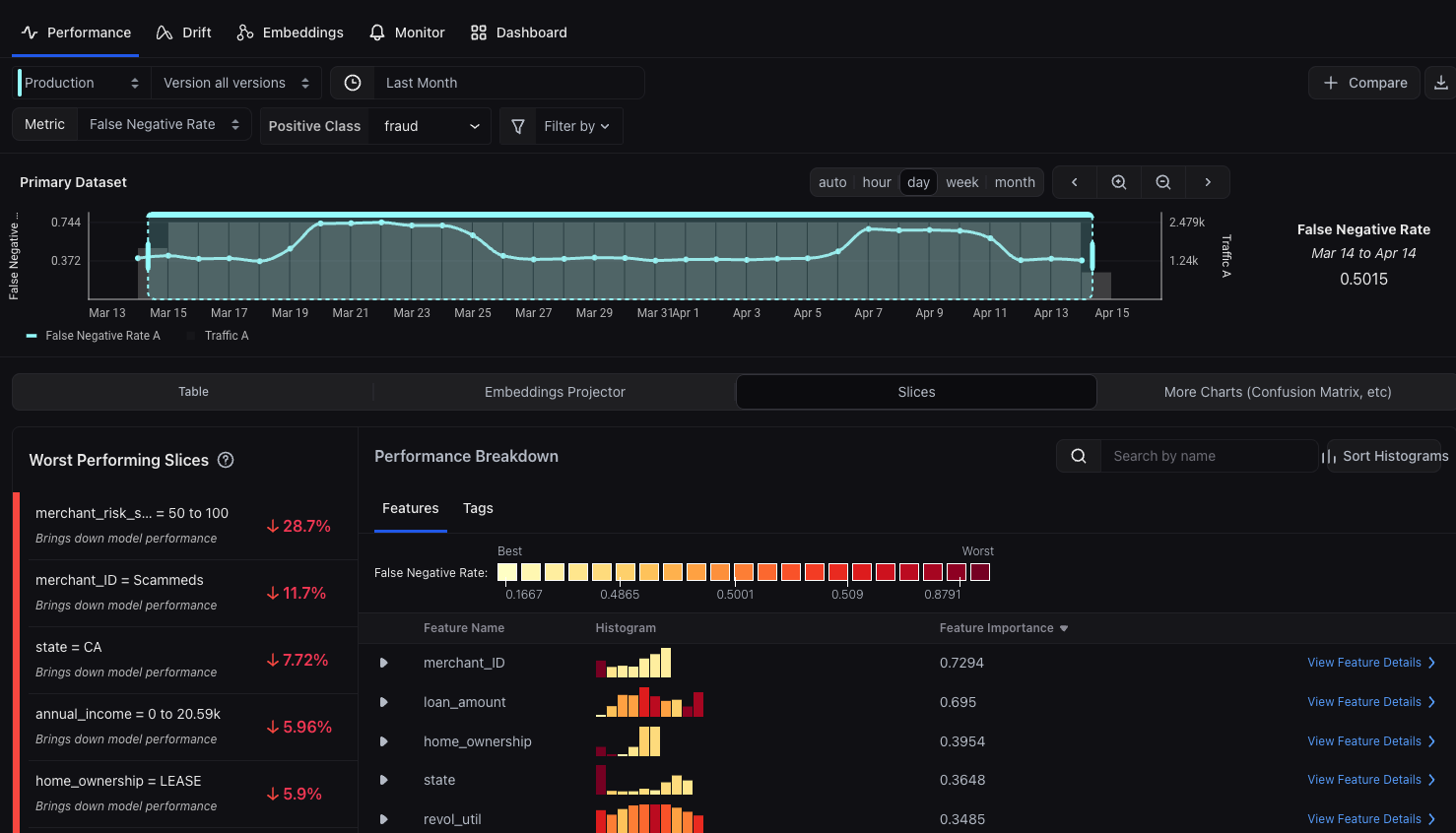Toggle False Negative Rate A legend

click(x=94, y=336)
